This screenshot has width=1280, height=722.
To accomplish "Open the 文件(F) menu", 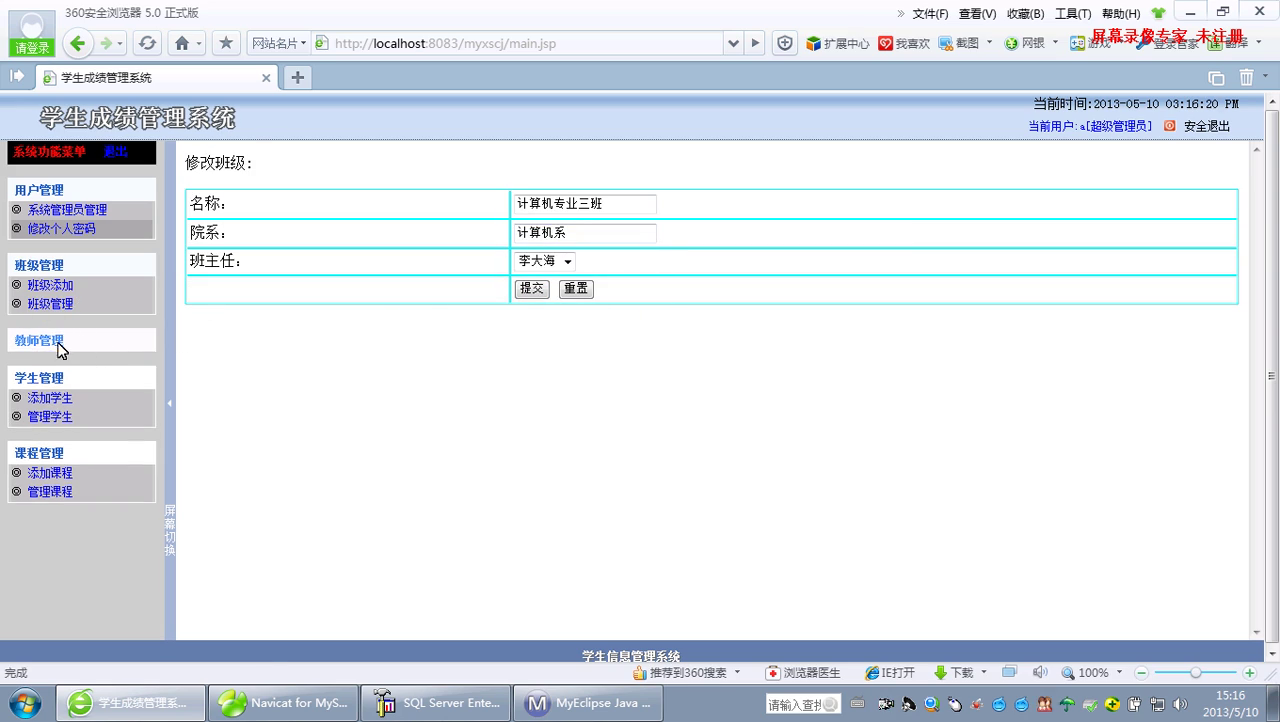I will coord(930,13).
